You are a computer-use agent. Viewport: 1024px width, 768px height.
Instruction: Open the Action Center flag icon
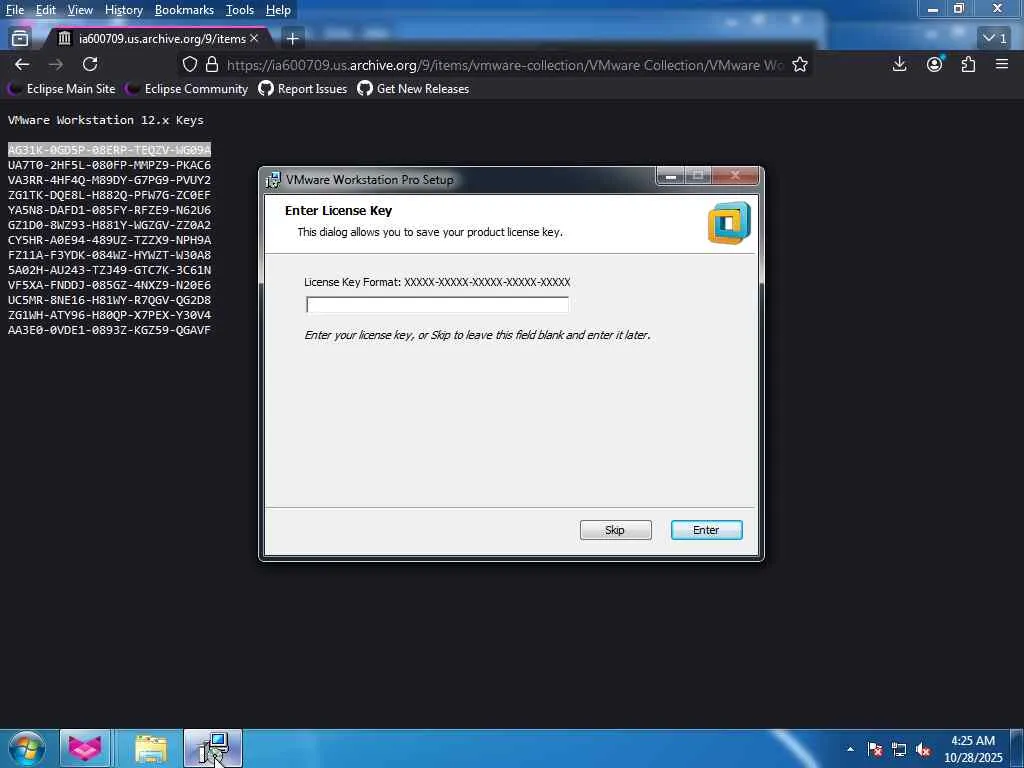(x=875, y=749)
